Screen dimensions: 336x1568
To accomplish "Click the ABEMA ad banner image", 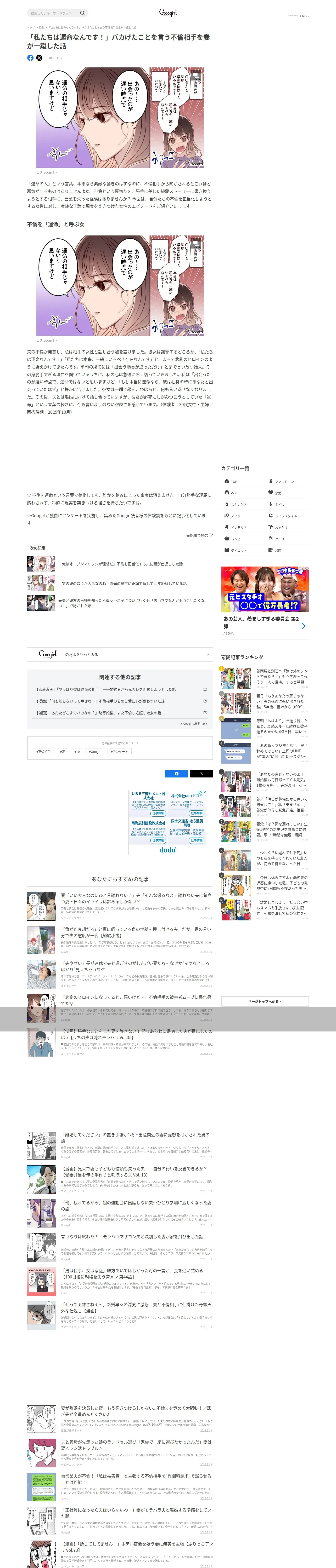I will click(265, 590).
